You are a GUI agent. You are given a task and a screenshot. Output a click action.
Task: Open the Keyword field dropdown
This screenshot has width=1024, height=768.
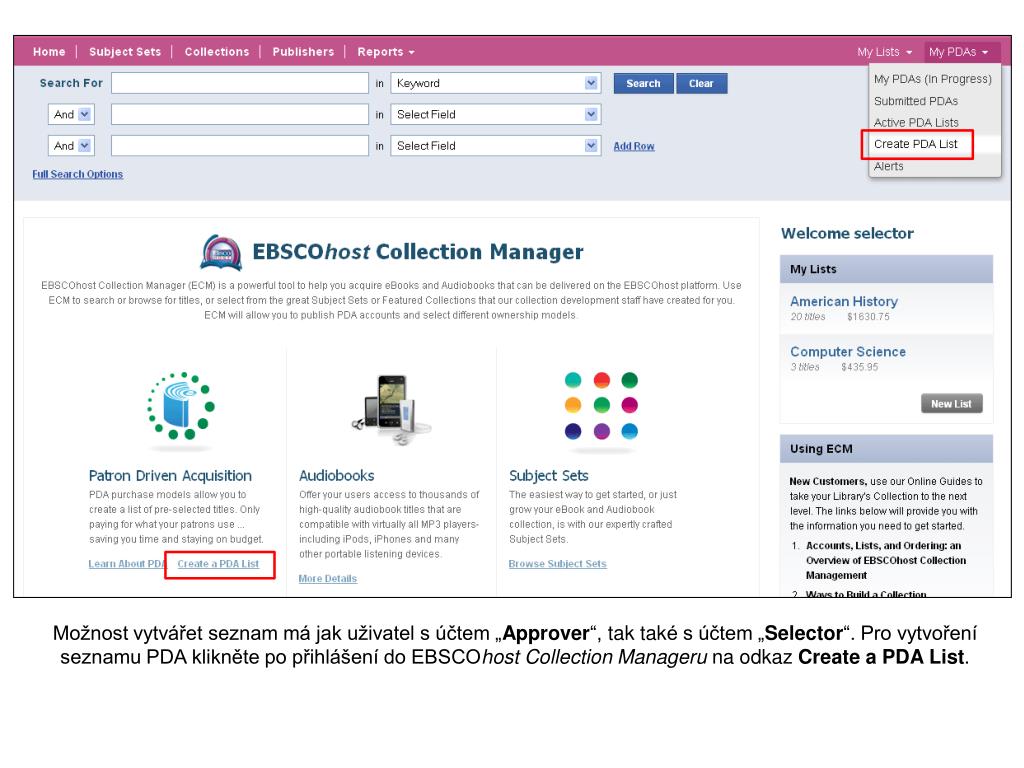coord(496,83)
